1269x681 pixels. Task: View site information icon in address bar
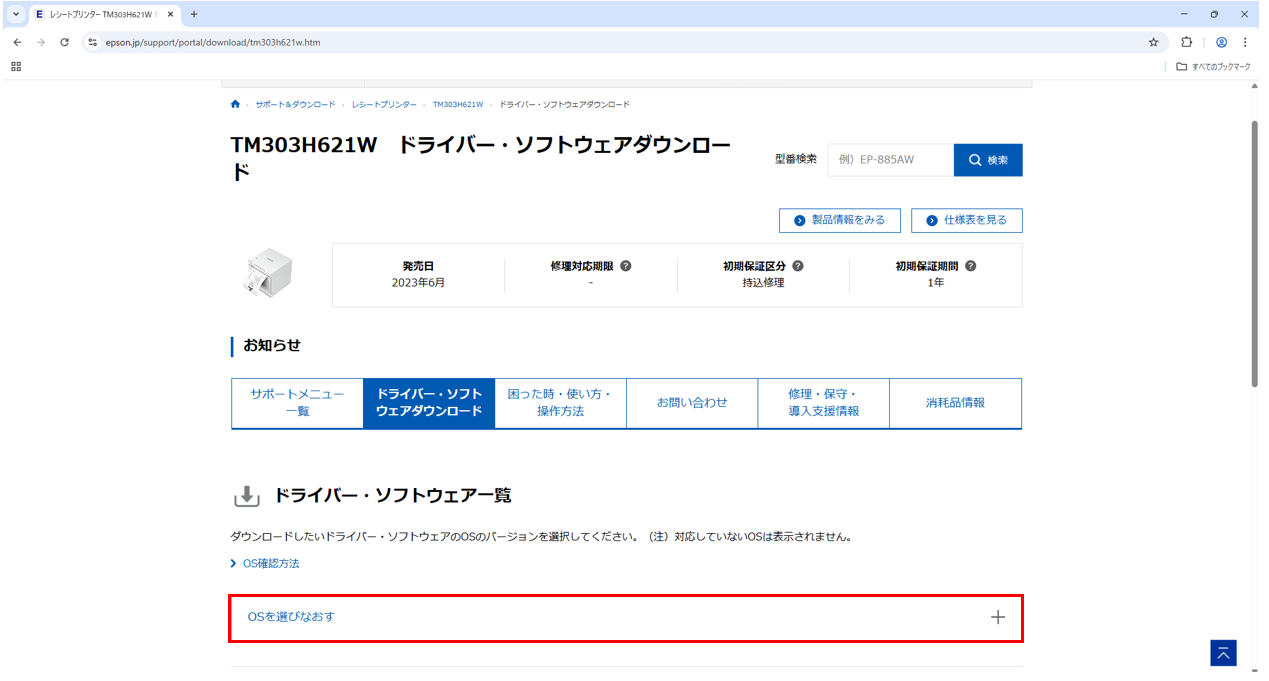[x=93, y=42]
